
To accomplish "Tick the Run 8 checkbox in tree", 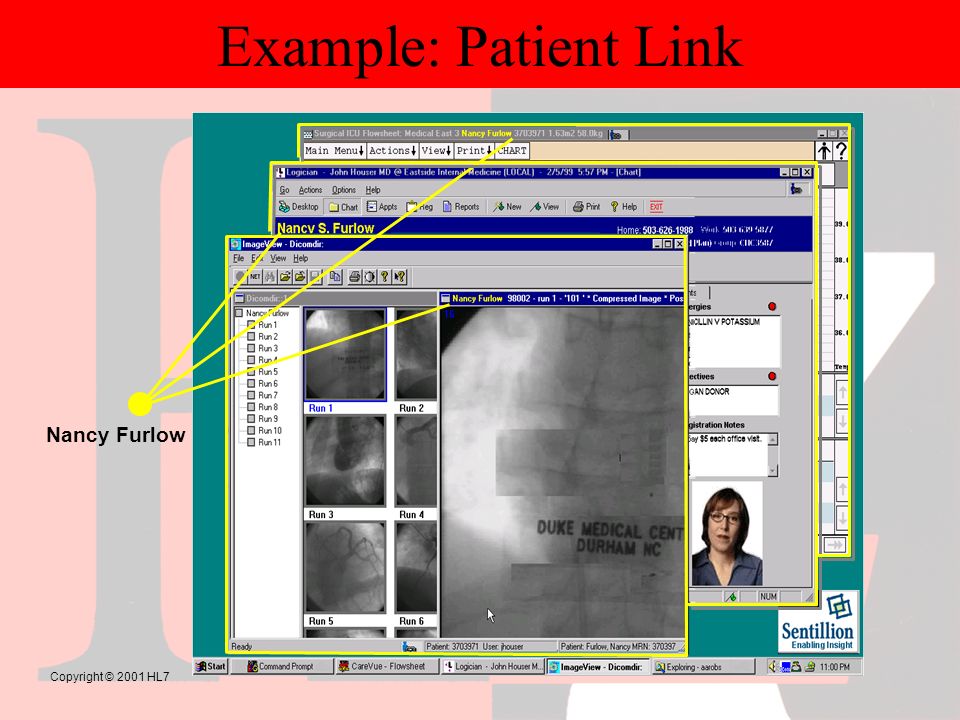I will (251, 407).
